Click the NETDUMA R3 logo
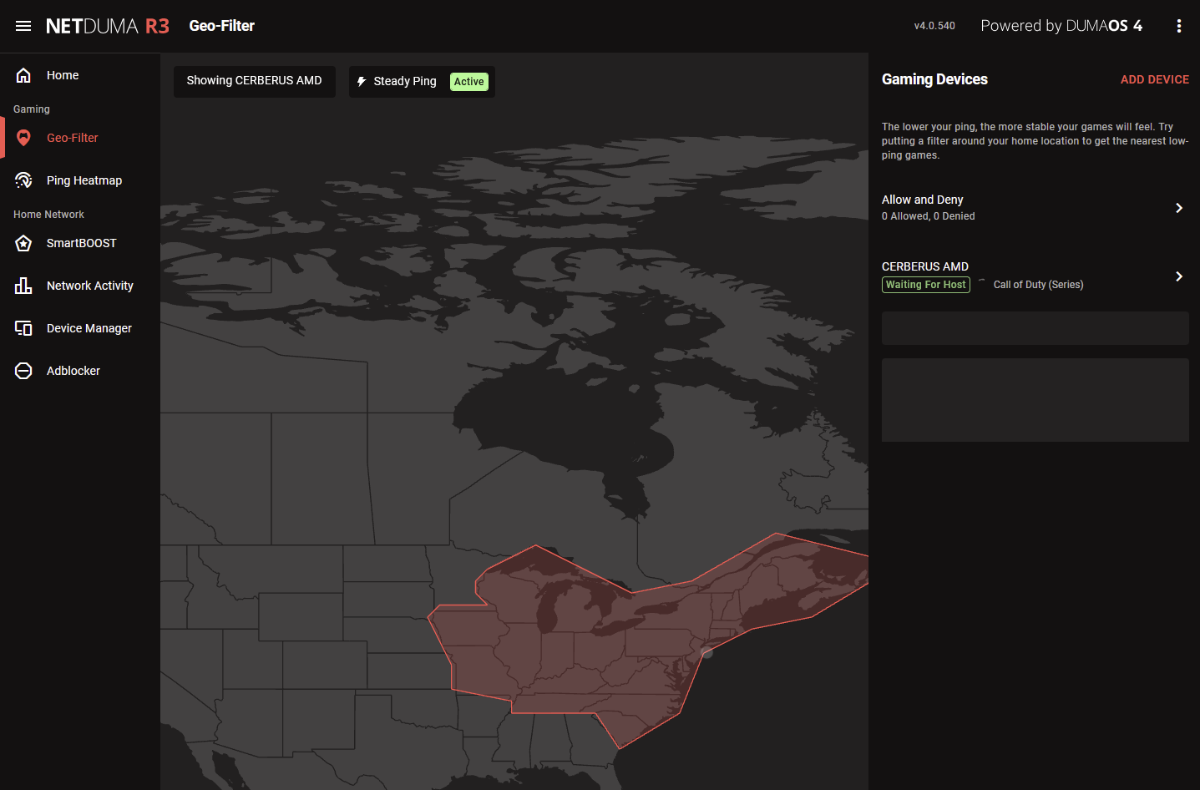The image size is (1200, 790). [108, 26]
